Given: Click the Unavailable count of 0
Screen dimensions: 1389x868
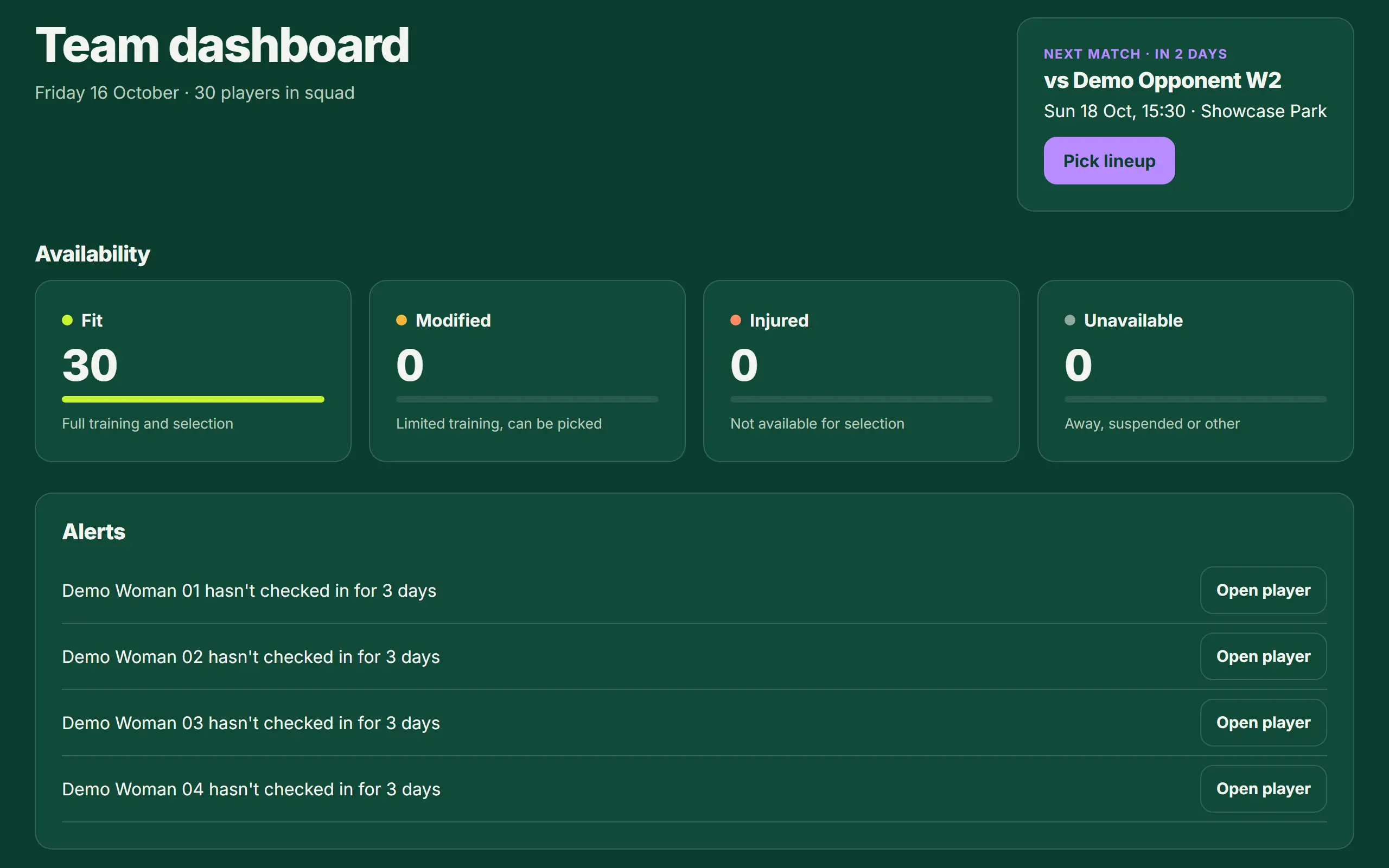Looking at the screenshot, I should tap(1078, 365).
